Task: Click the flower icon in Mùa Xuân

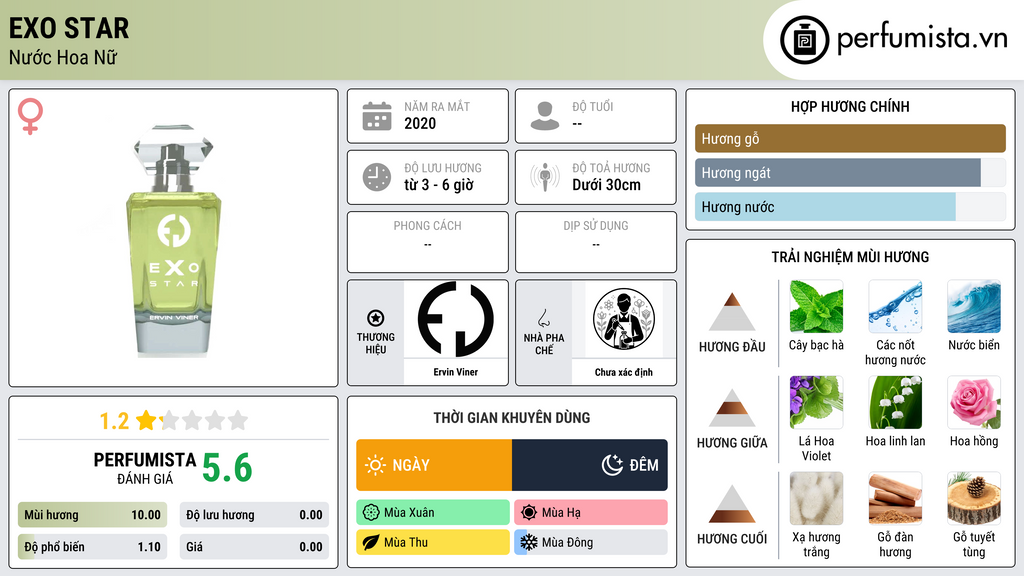Action: pyautogui.click(x=371, y=513)
